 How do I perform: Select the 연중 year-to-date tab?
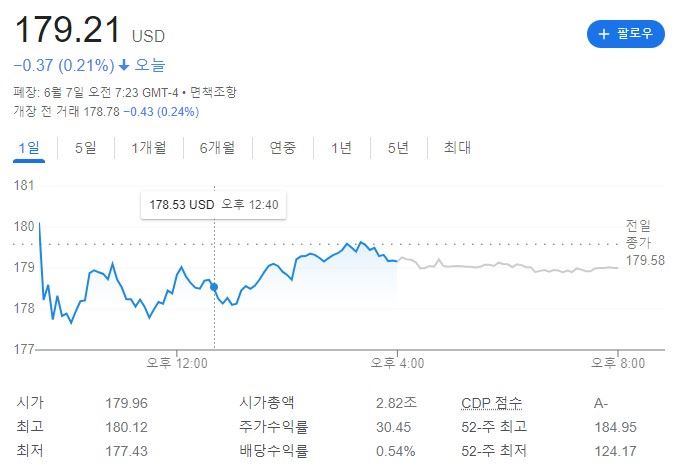(282, 148)
